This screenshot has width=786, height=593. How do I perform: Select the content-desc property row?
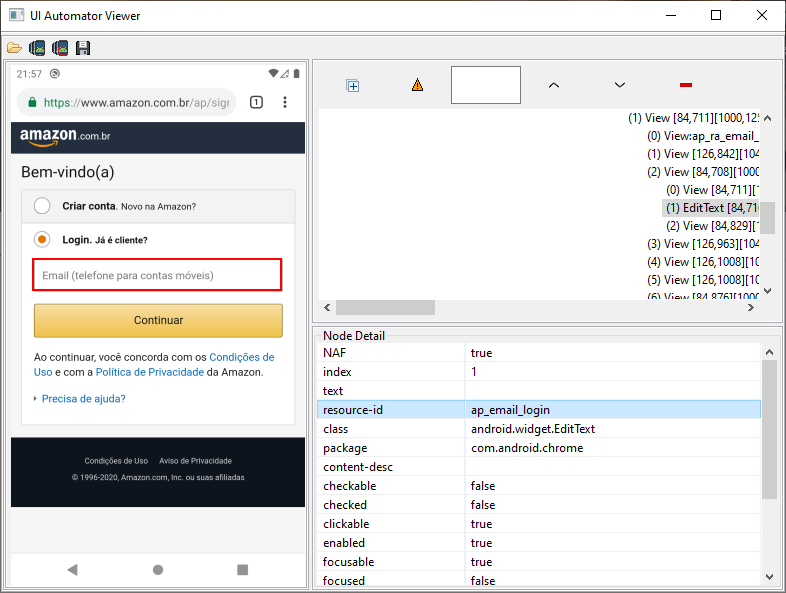click(x=539, y=467)
